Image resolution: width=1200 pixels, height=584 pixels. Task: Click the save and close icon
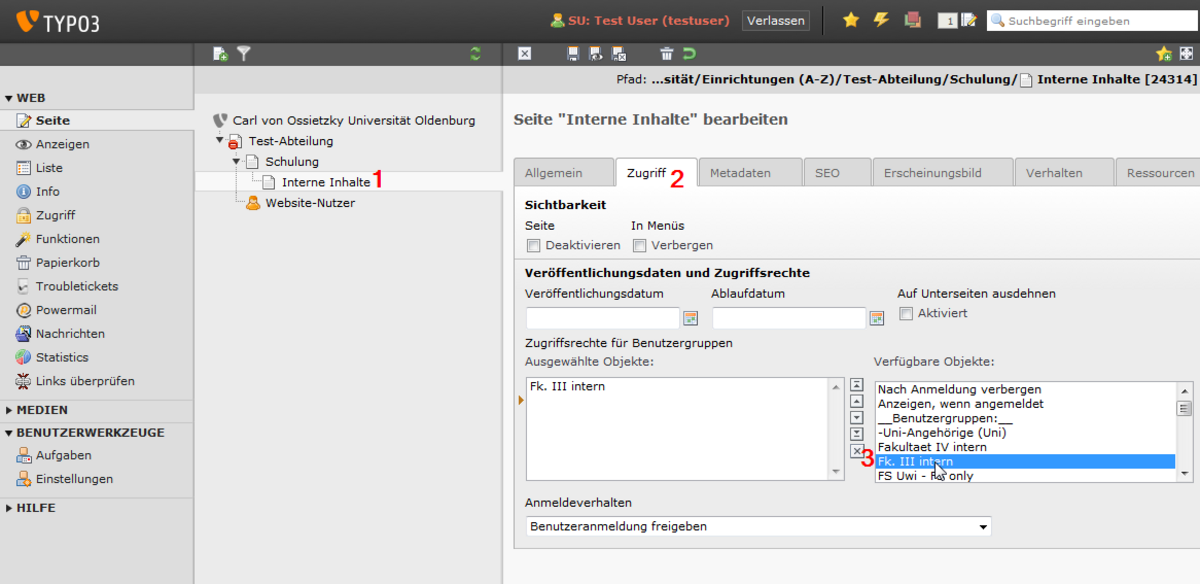pyautogui.click(x=619, y=53)
